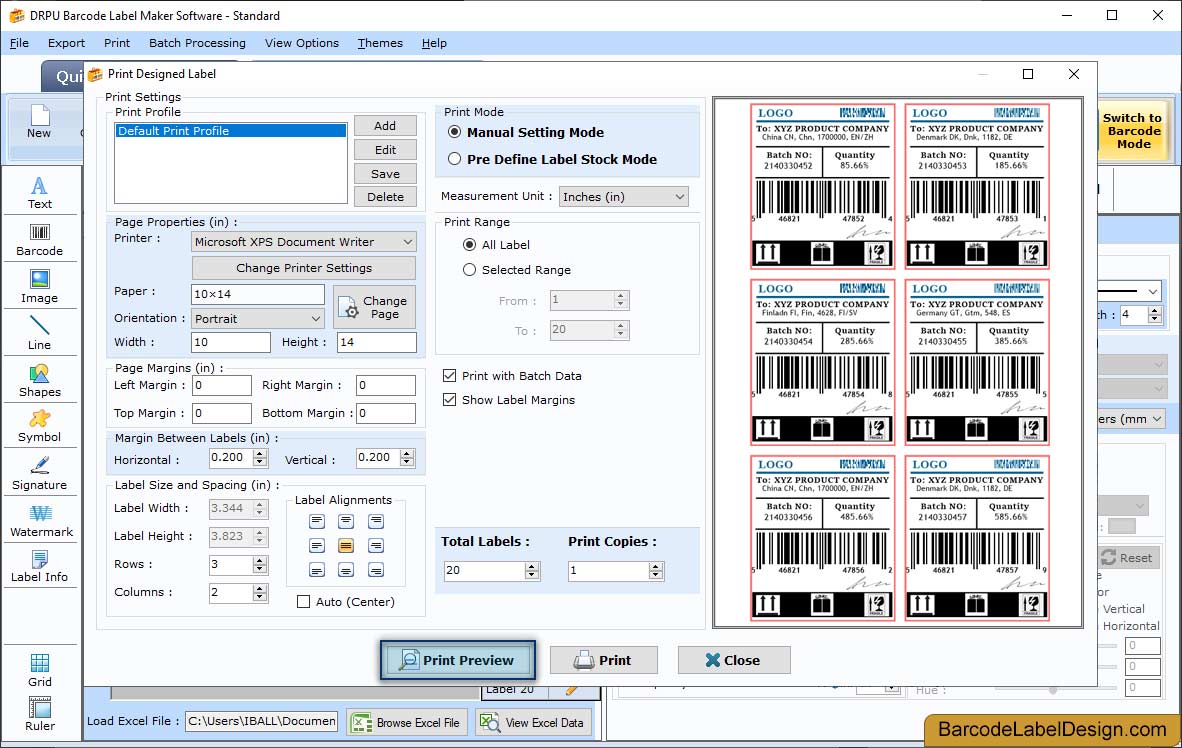Align label to bottom-left
The height and width of the screenshot is (748, 1182).
click(x=317, y=570)
